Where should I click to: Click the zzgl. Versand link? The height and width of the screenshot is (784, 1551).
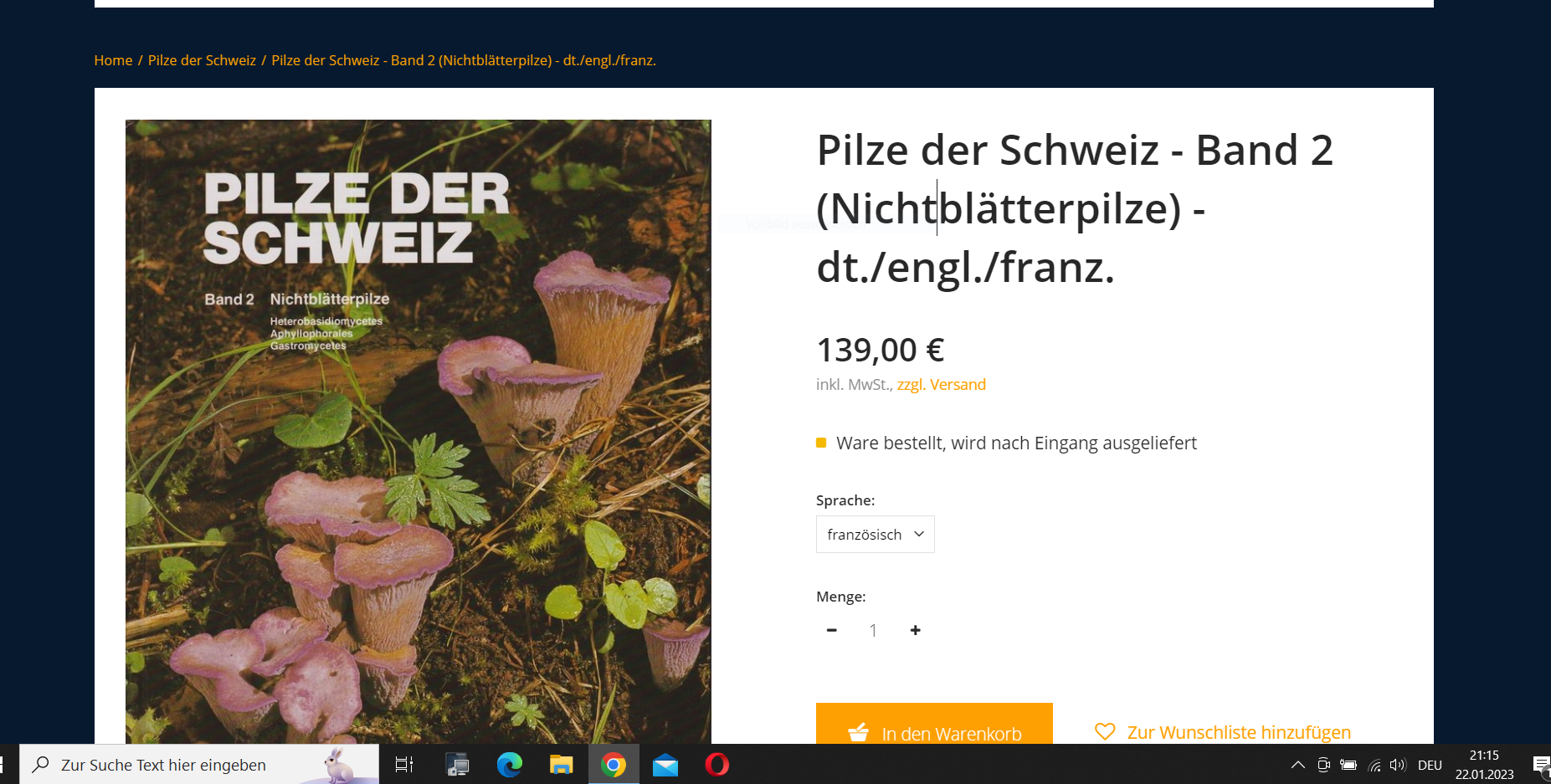tap(941, 385)
